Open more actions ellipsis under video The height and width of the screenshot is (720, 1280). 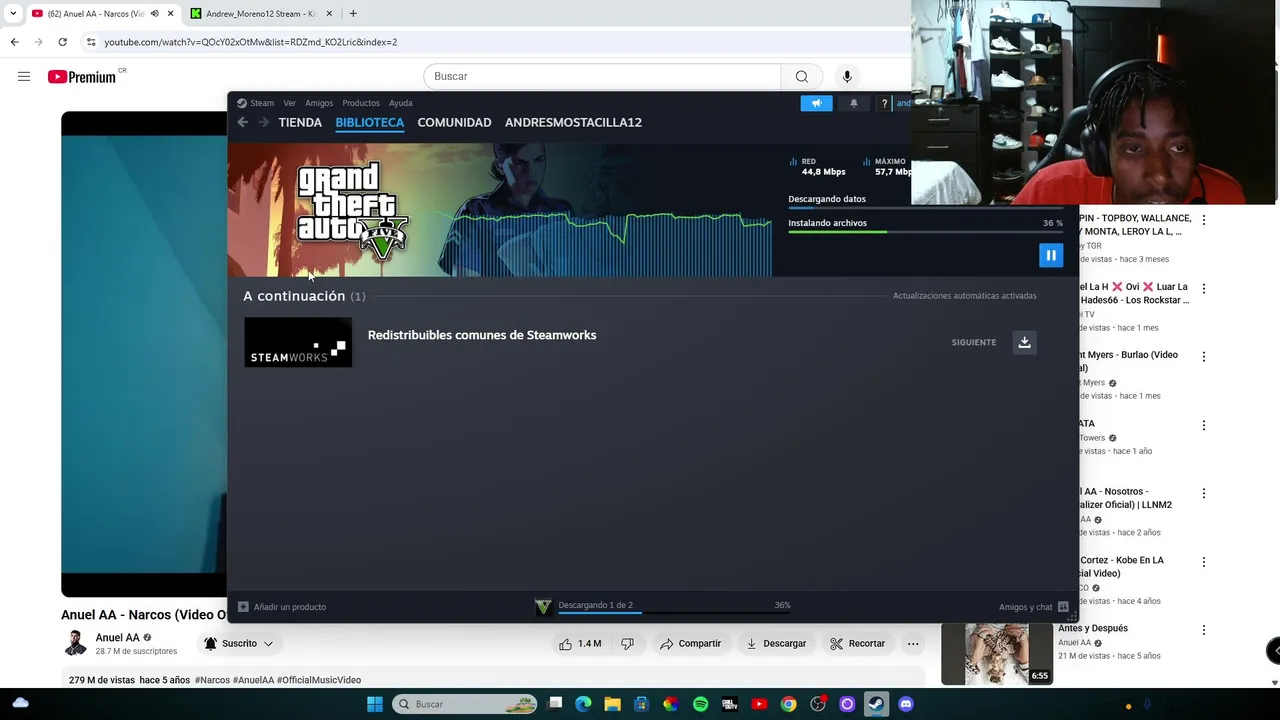pos(913,643)
